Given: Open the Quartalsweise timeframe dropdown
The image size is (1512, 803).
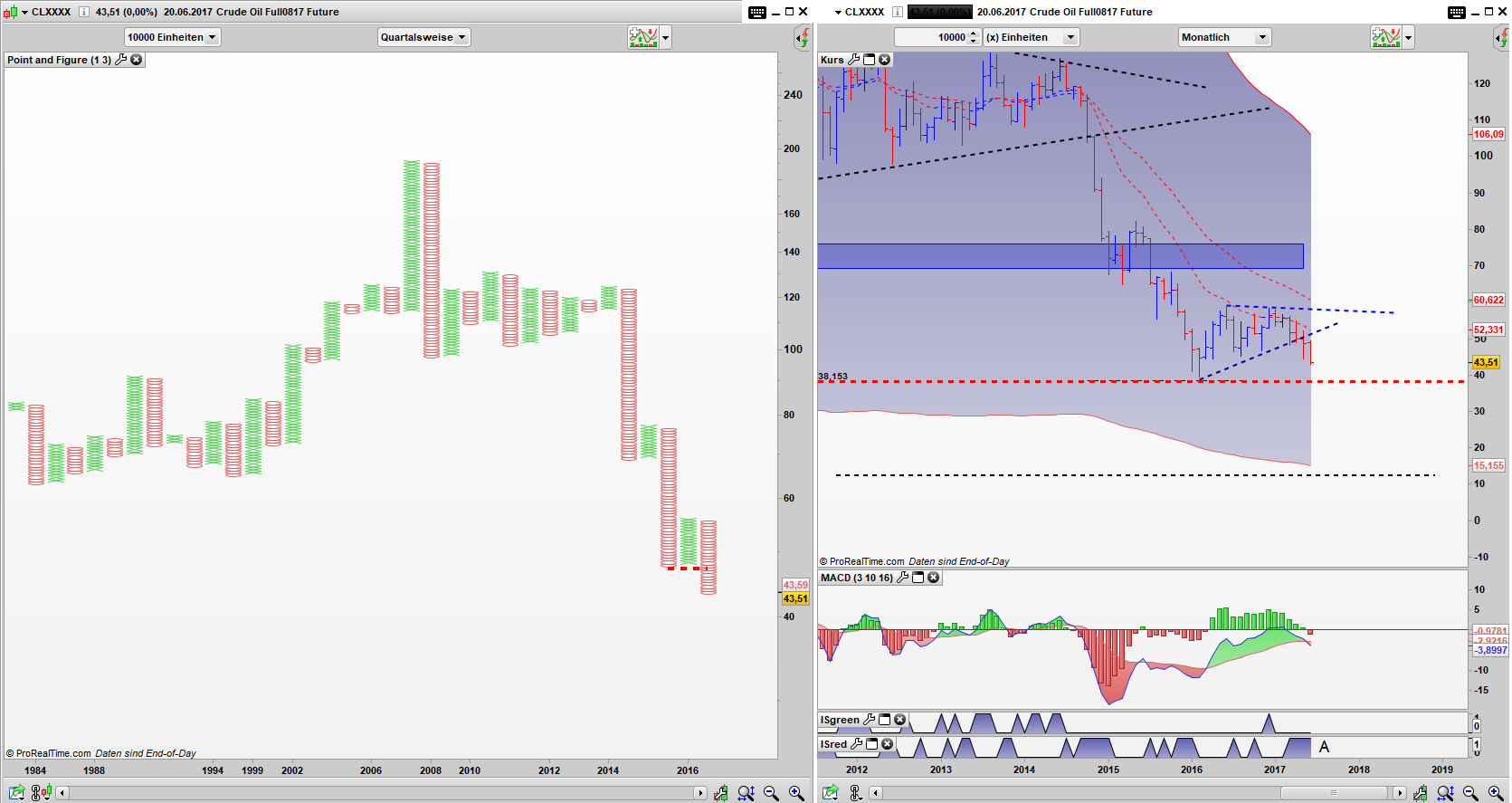Looking at the screenshot, I should click(423, 37).
